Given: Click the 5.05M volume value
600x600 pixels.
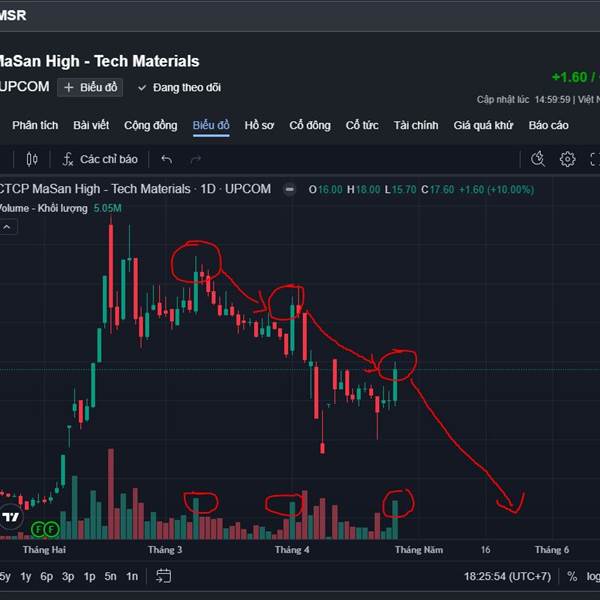Looking at the screenshot, I should [x=108, y=208].
